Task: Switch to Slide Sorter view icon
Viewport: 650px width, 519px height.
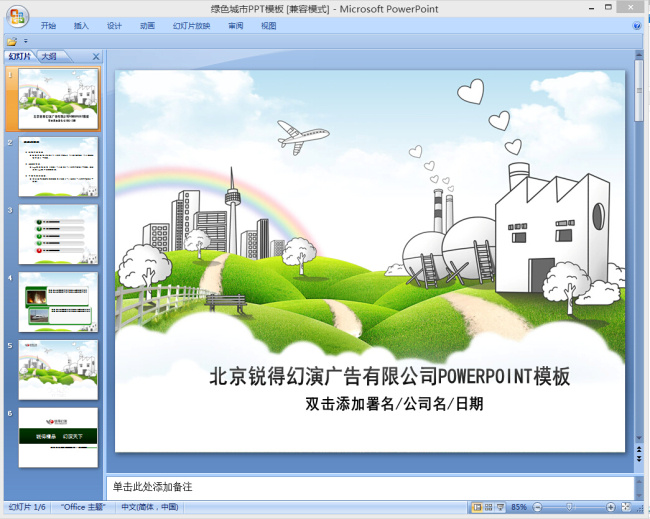Action: click(489, 507)
